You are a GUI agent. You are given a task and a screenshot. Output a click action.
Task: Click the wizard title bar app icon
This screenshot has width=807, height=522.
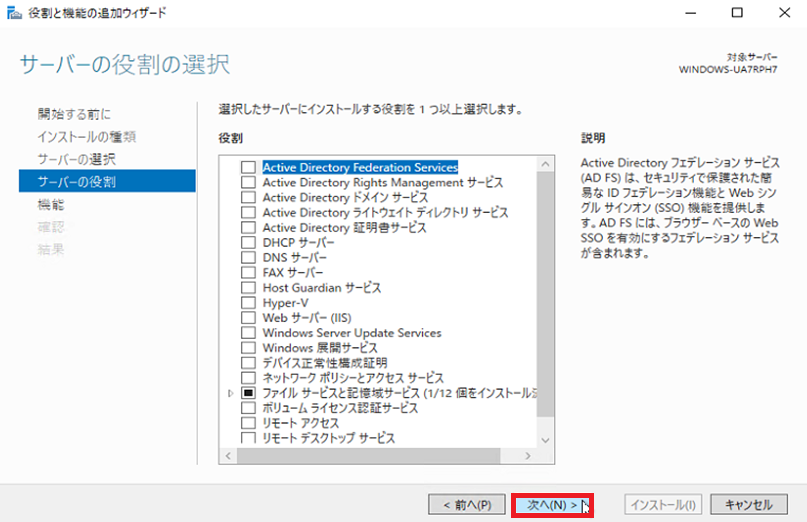(x=14, y=13)
